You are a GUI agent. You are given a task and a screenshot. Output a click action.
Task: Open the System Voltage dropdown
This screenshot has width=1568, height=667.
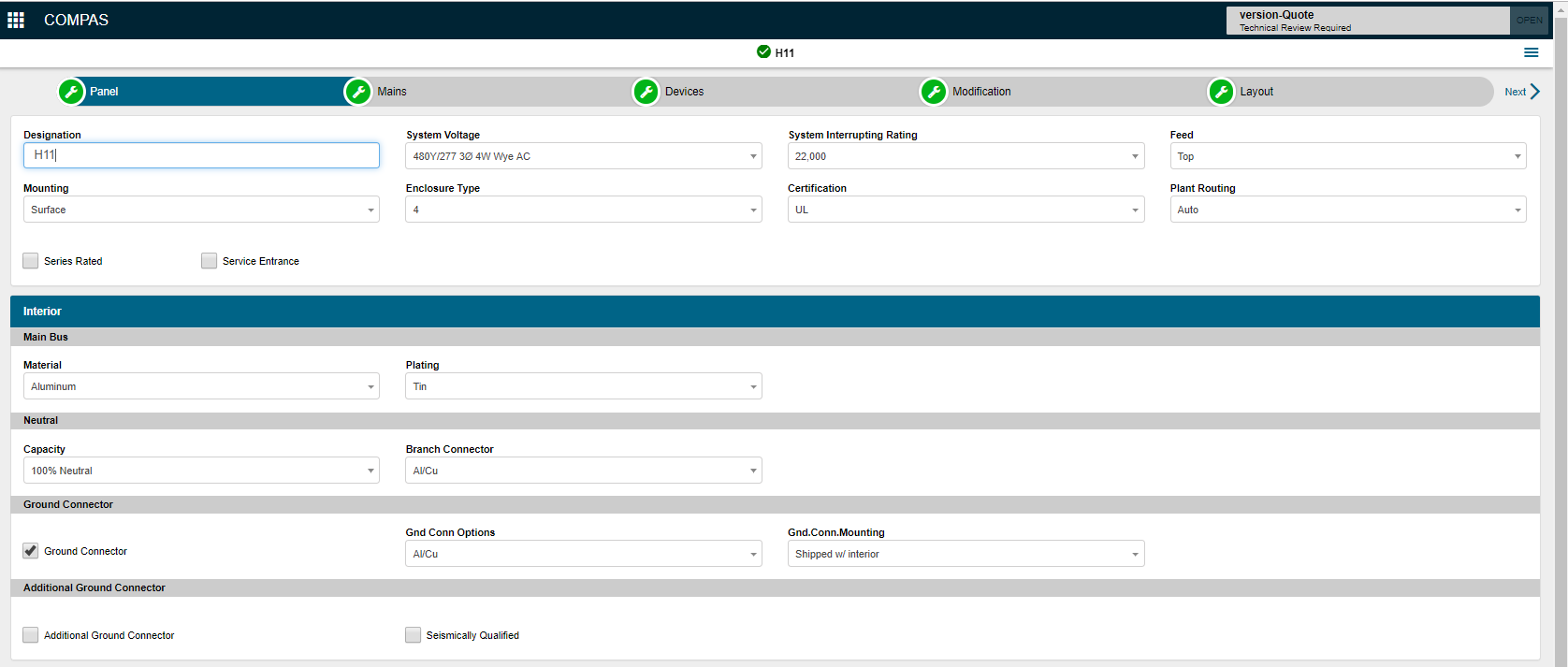tap(583, 156)
